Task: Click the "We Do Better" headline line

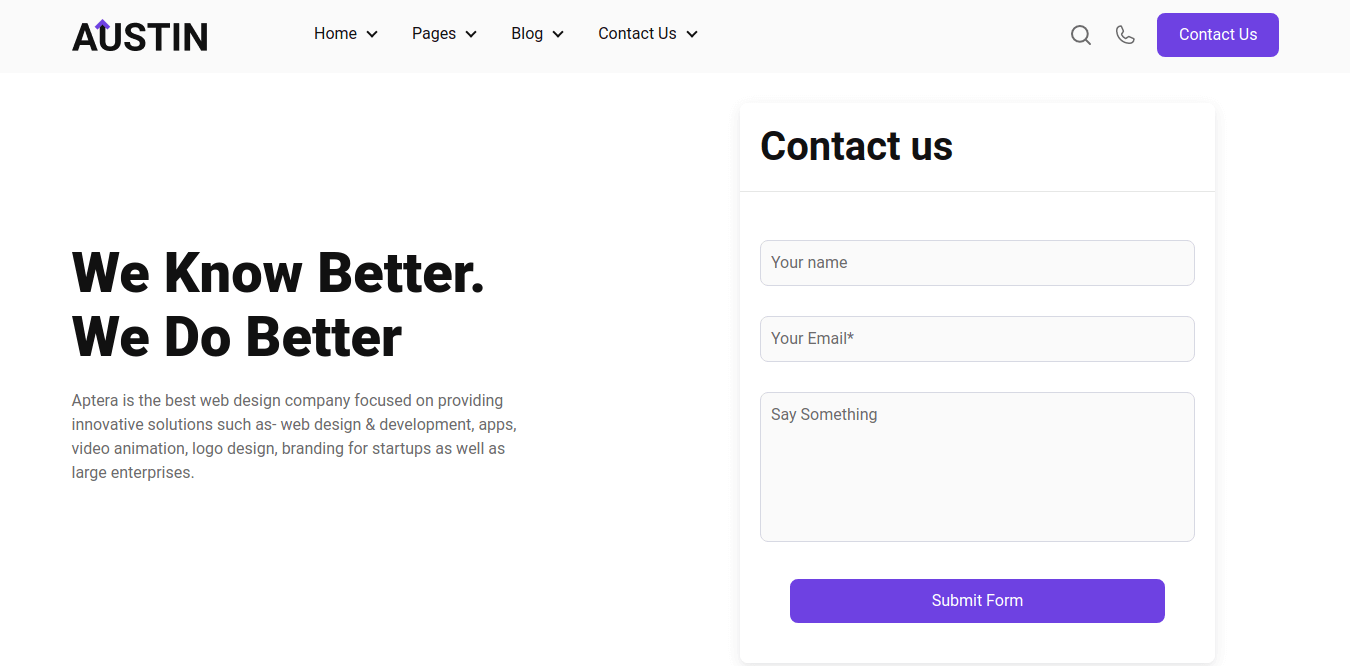Action: [x=237, y=337]
